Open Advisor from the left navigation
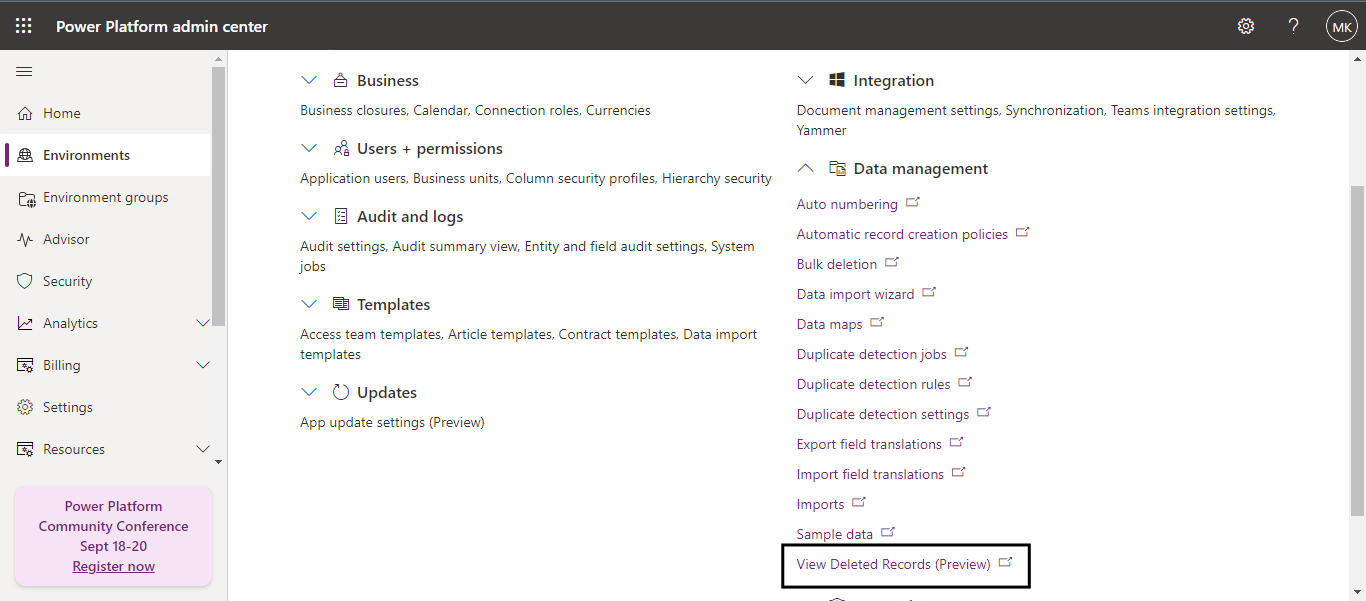 click(x=66, y=239)
